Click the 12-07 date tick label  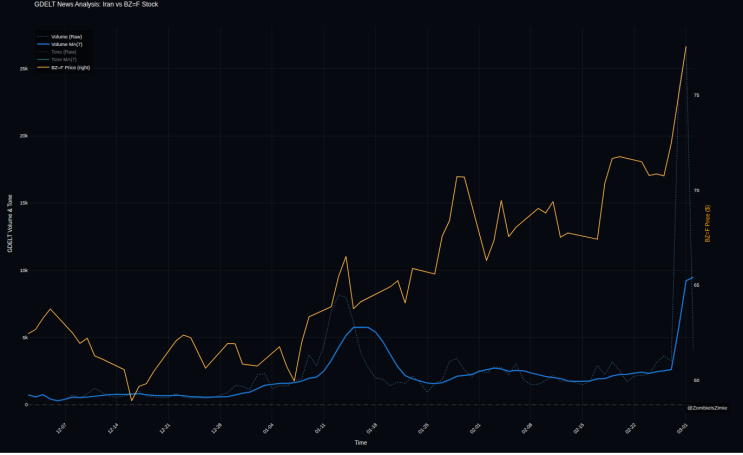(61, 428)
